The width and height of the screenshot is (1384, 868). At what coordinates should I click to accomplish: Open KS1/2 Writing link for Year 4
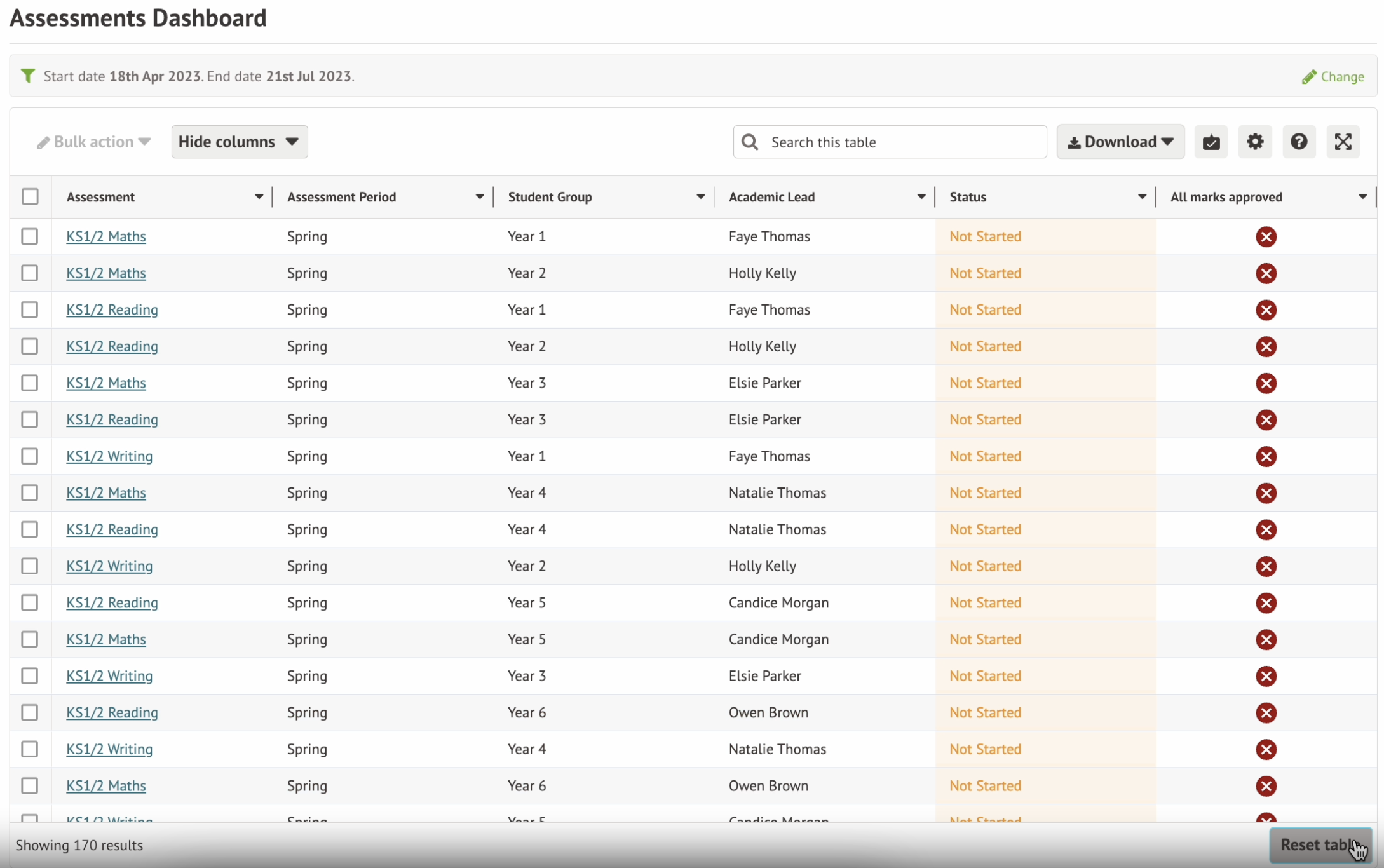pos(109,749)
